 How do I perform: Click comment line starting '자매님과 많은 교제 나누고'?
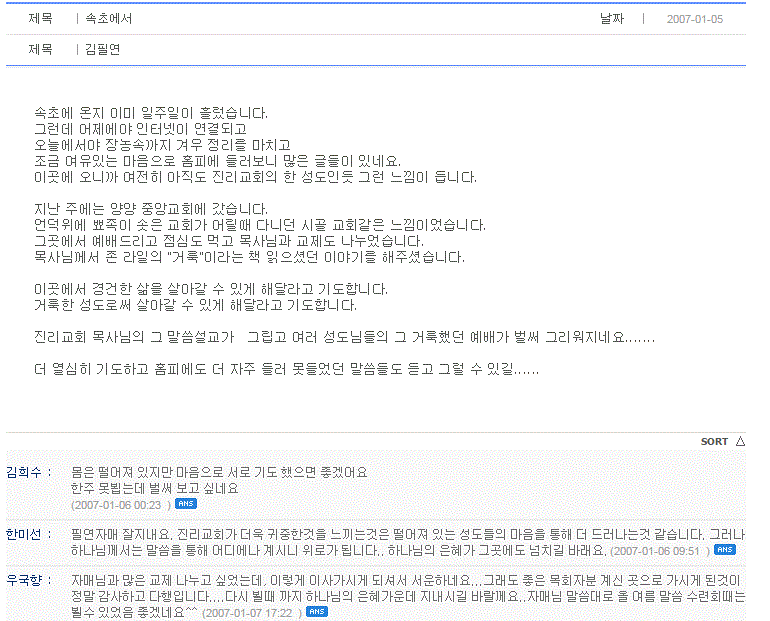pos(406,580)
